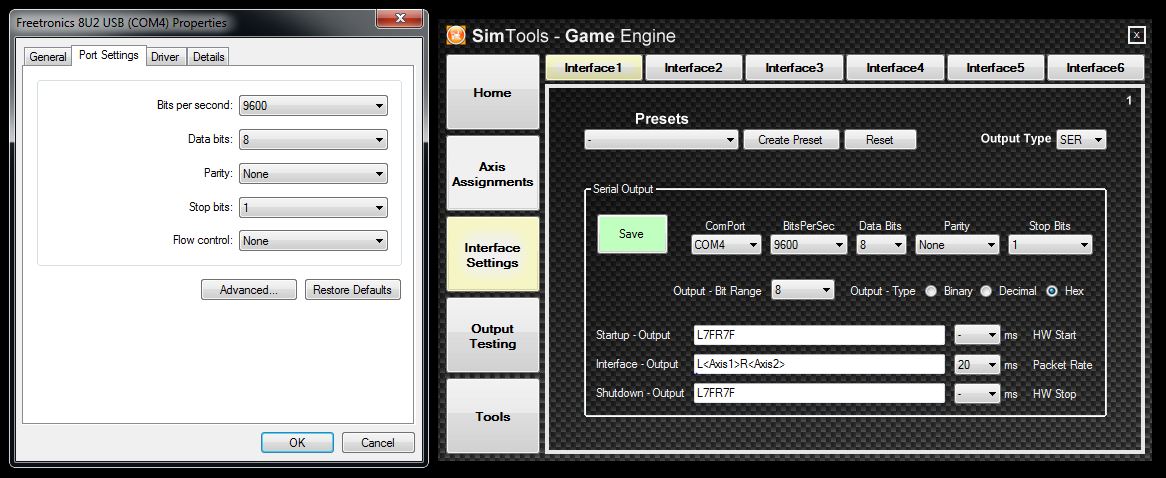
Task: Click the Restore Defaults button
Action: click(352, 290)
